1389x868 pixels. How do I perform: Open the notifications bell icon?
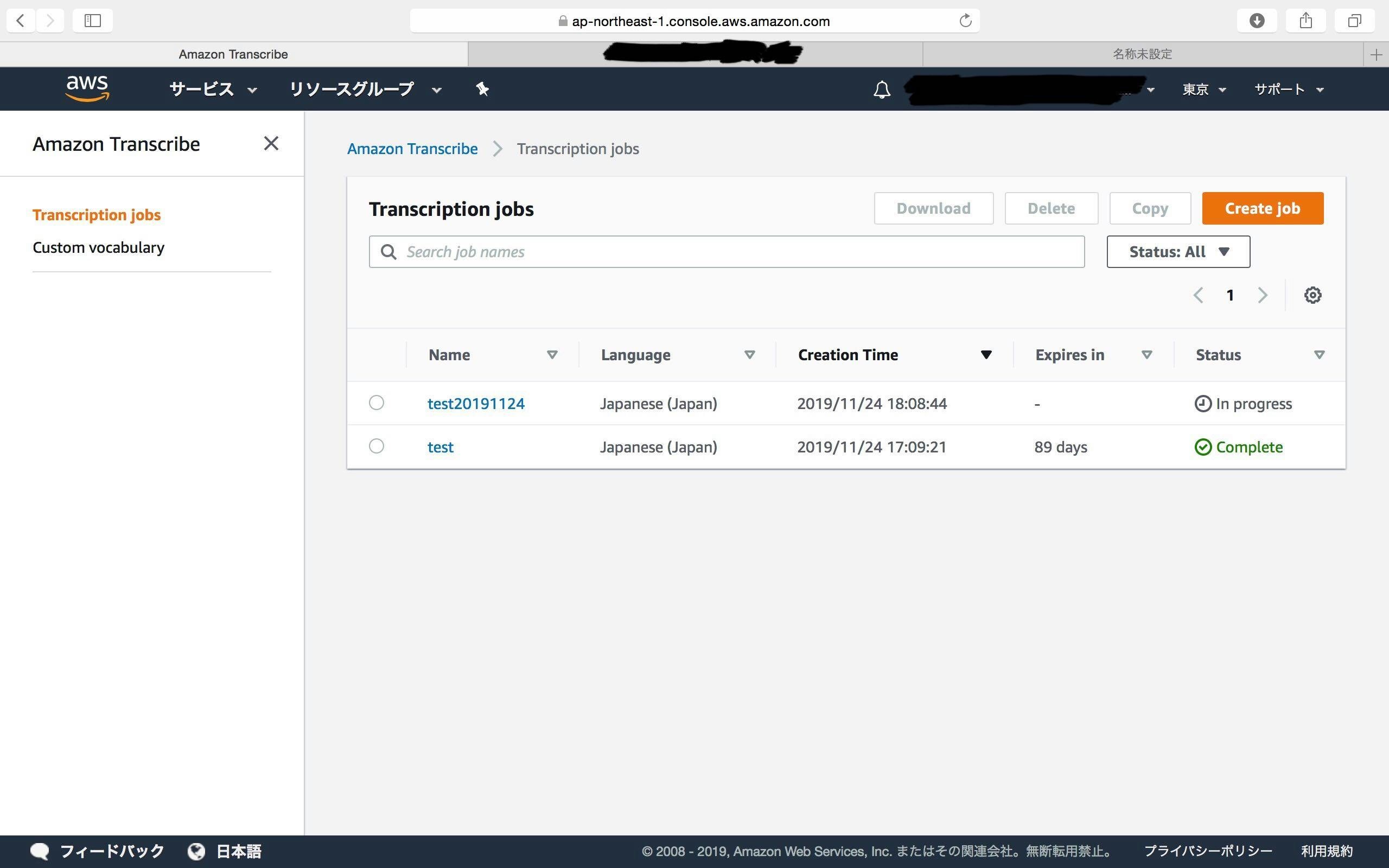pyautogui.click(x=882, y=90)
